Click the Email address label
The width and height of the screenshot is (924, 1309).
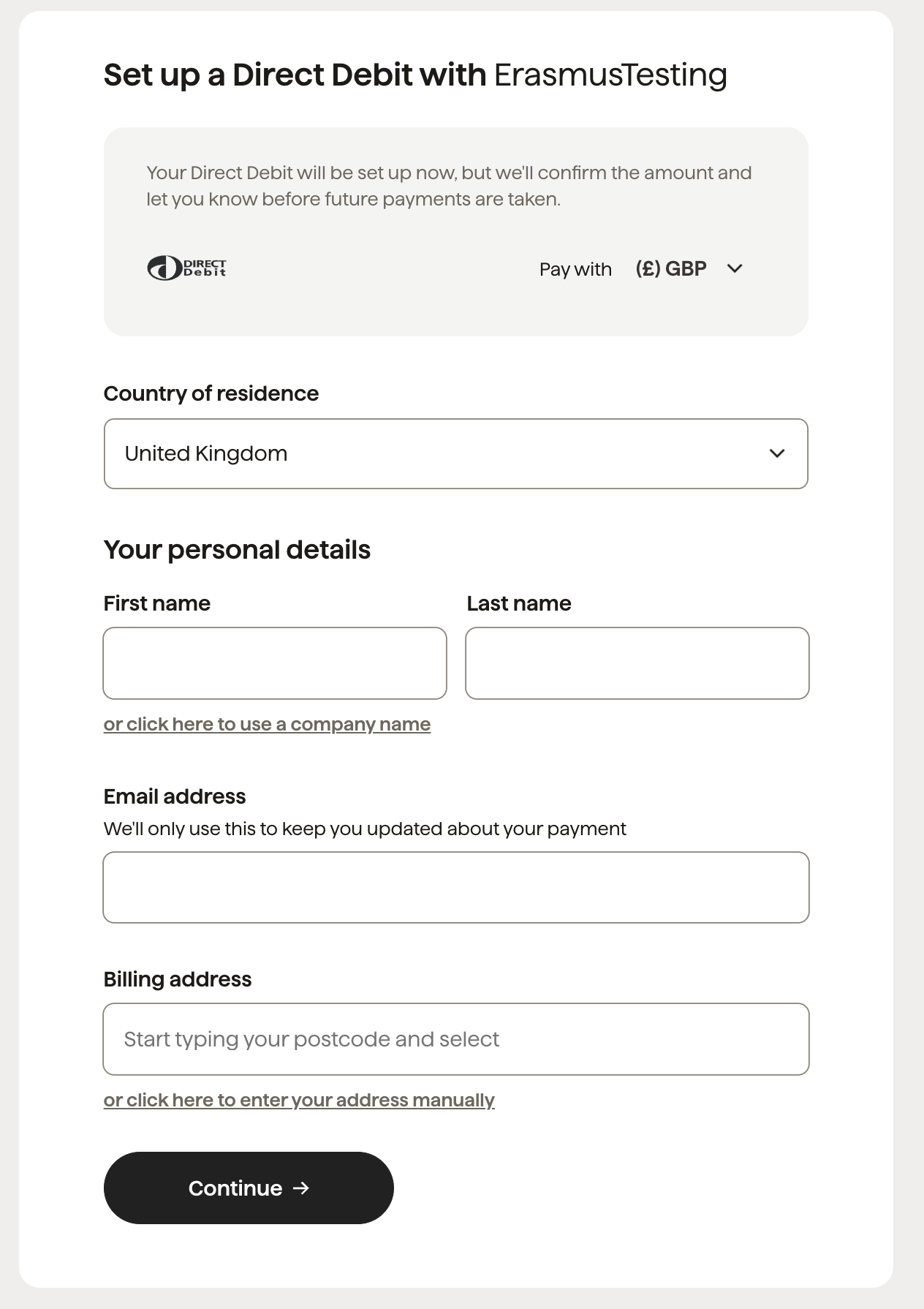click(175, 796)
